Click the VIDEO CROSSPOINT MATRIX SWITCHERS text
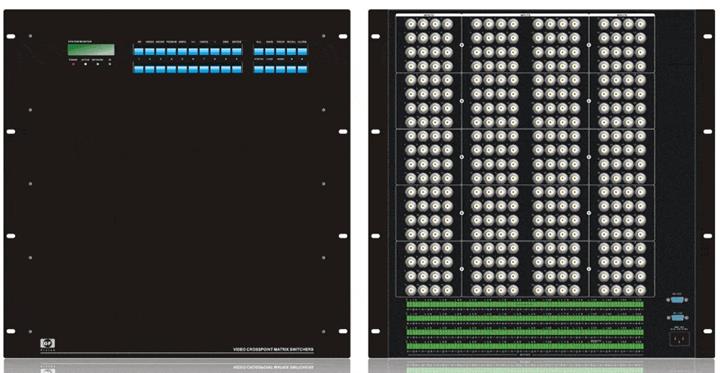Screen dimensions: 720x373 pyautogui.click(x=274, y=350)
